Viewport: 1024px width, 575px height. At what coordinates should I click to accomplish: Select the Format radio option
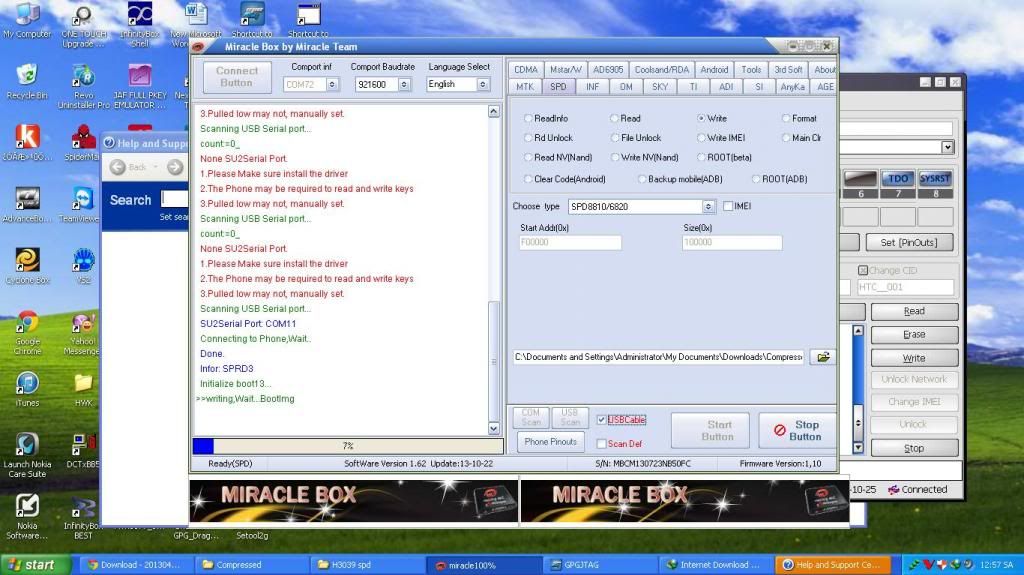tap(786, 118)
